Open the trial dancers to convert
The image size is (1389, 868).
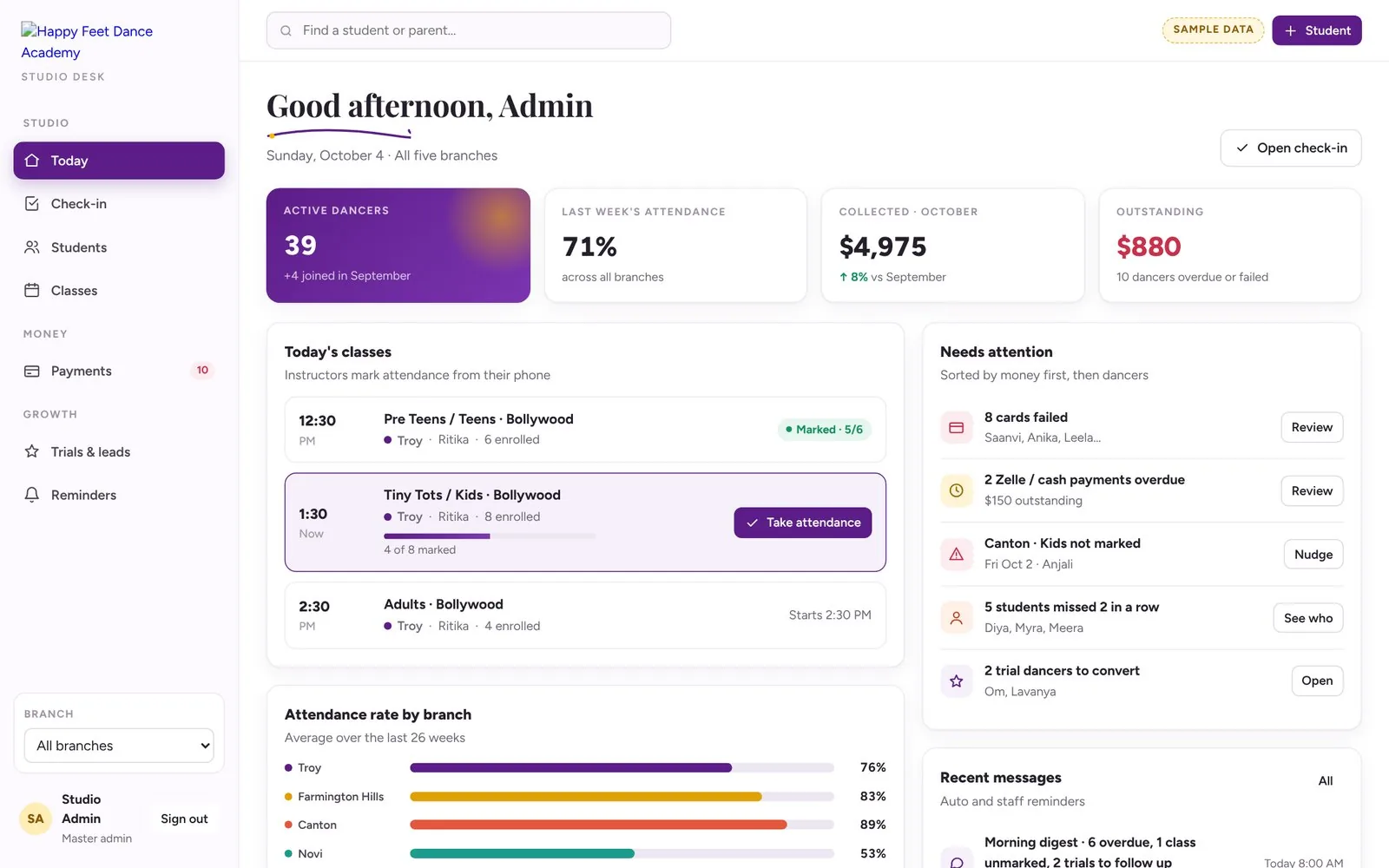click(1317, 681)
